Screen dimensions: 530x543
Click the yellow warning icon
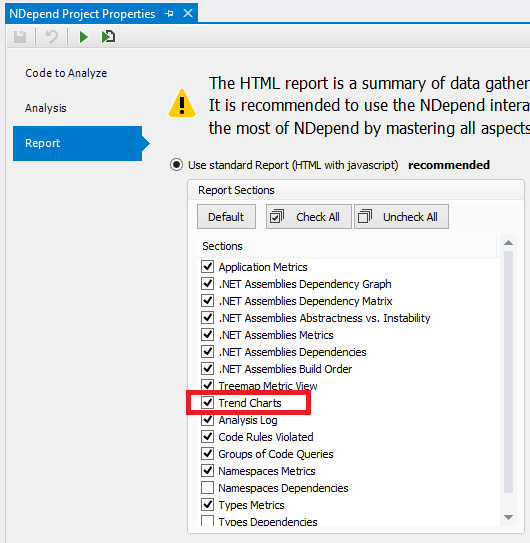(182, 103)
